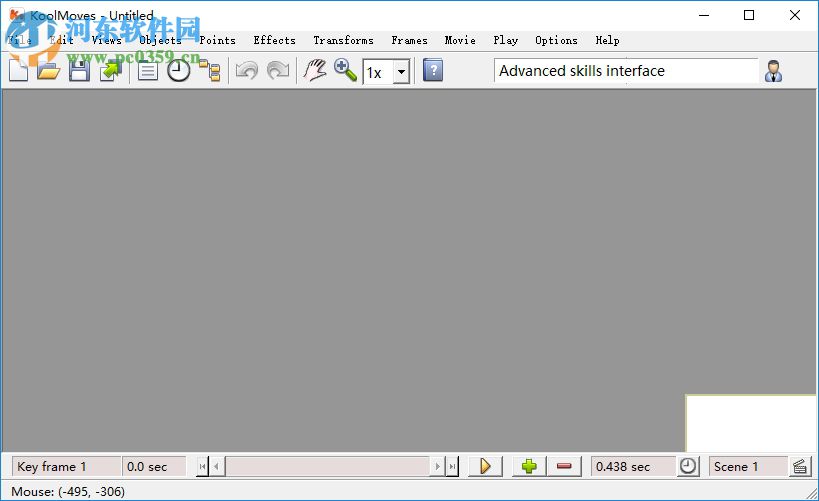Click the Redo arrow icon
The image size is (819, 501).
click(278, 71)
